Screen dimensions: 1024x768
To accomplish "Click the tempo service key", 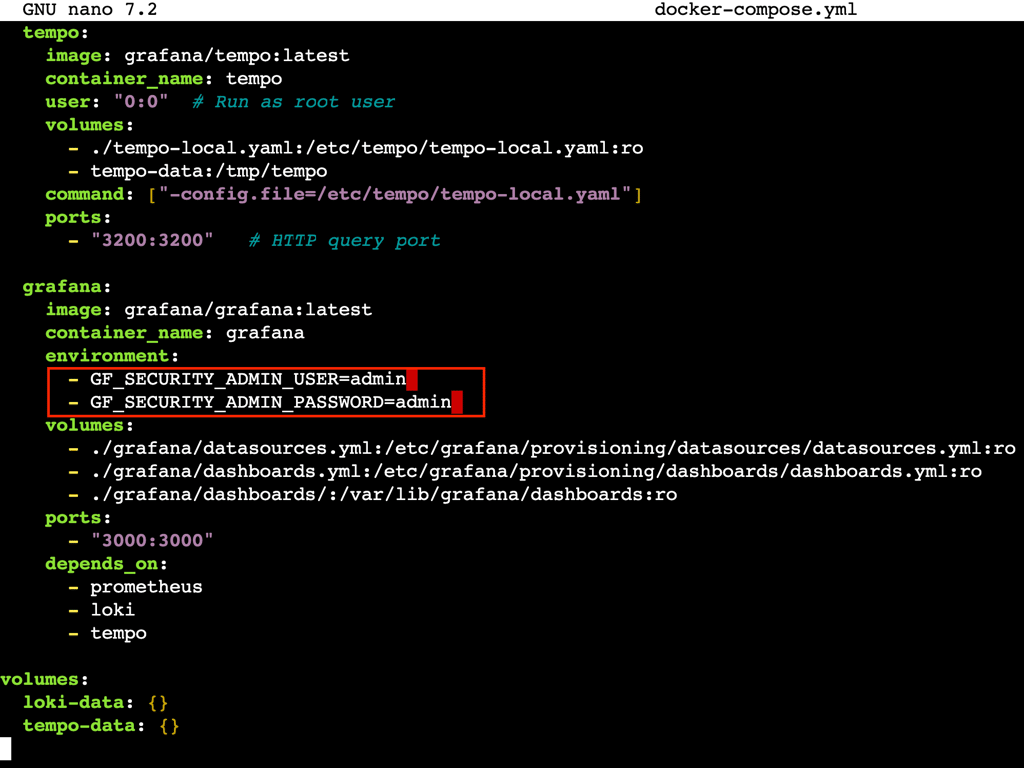I will [x=46, y=32].
